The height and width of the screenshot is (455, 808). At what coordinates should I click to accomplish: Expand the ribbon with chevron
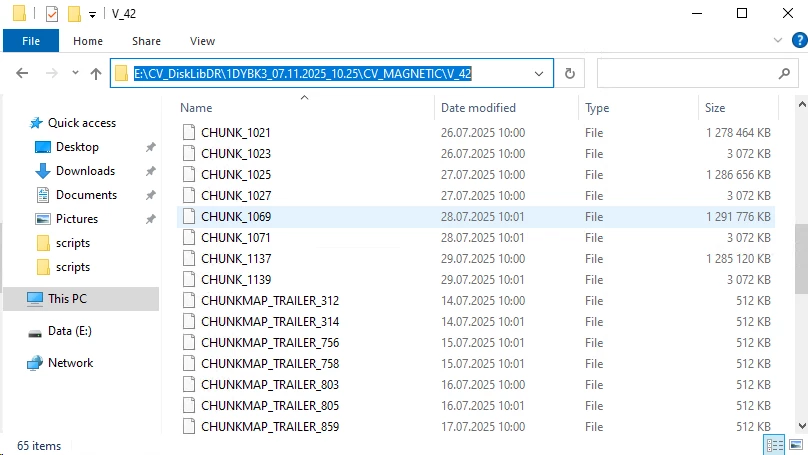click(778, 40)
